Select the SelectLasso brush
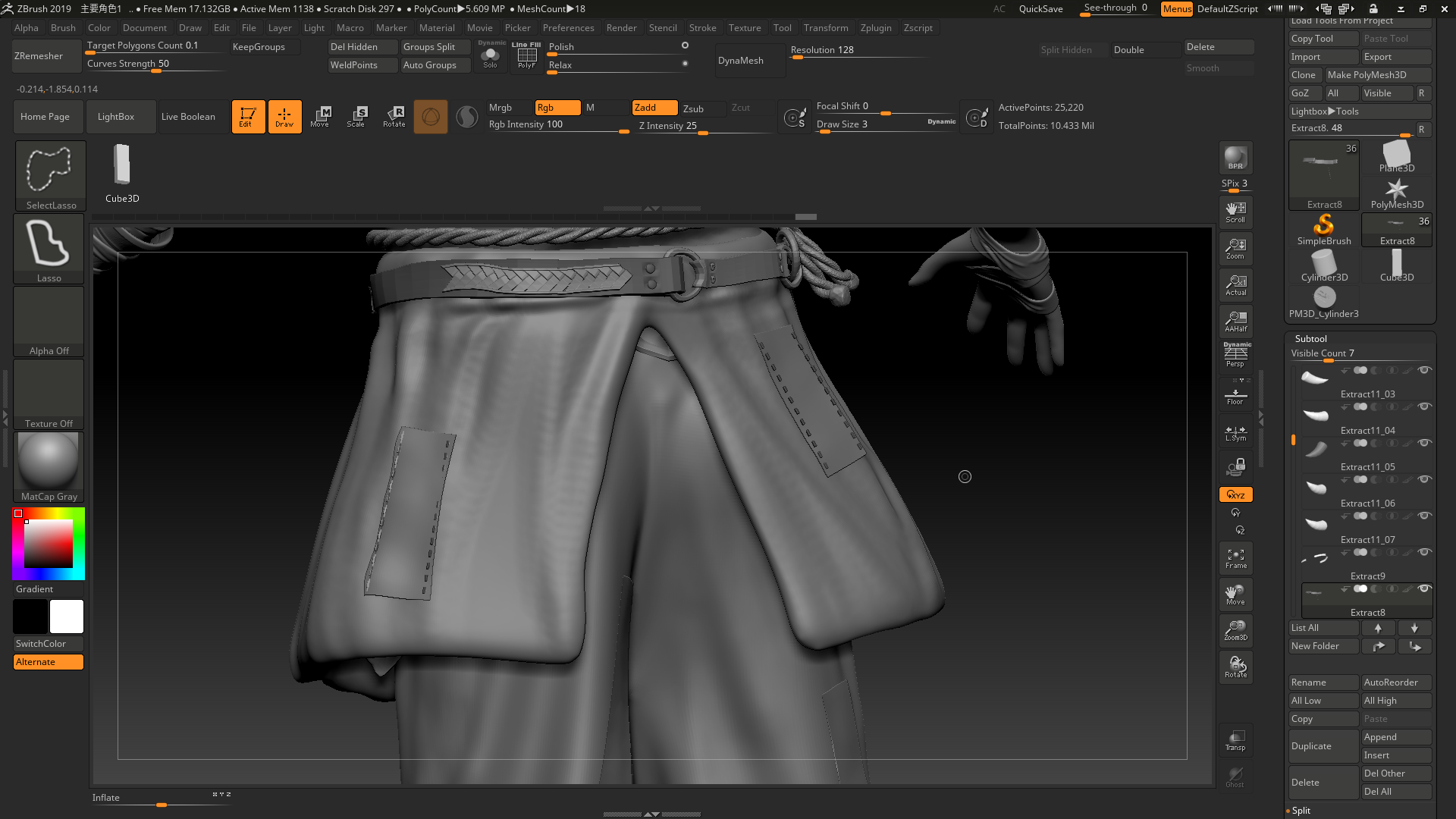Screen dimensions: 1456x819 coord(50,176)
